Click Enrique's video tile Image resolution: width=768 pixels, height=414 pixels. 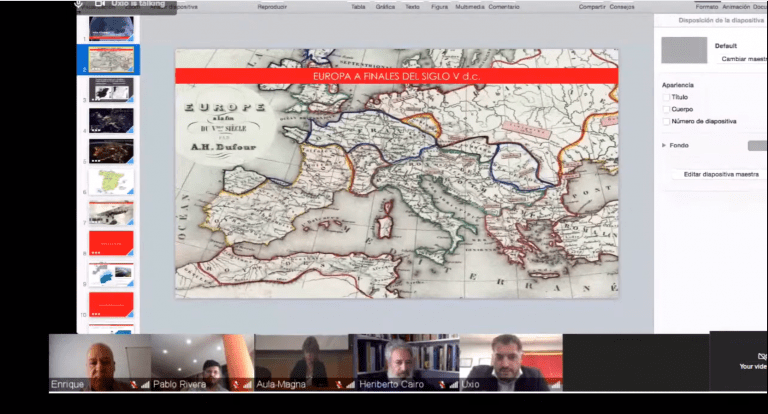tap(100, 363)
